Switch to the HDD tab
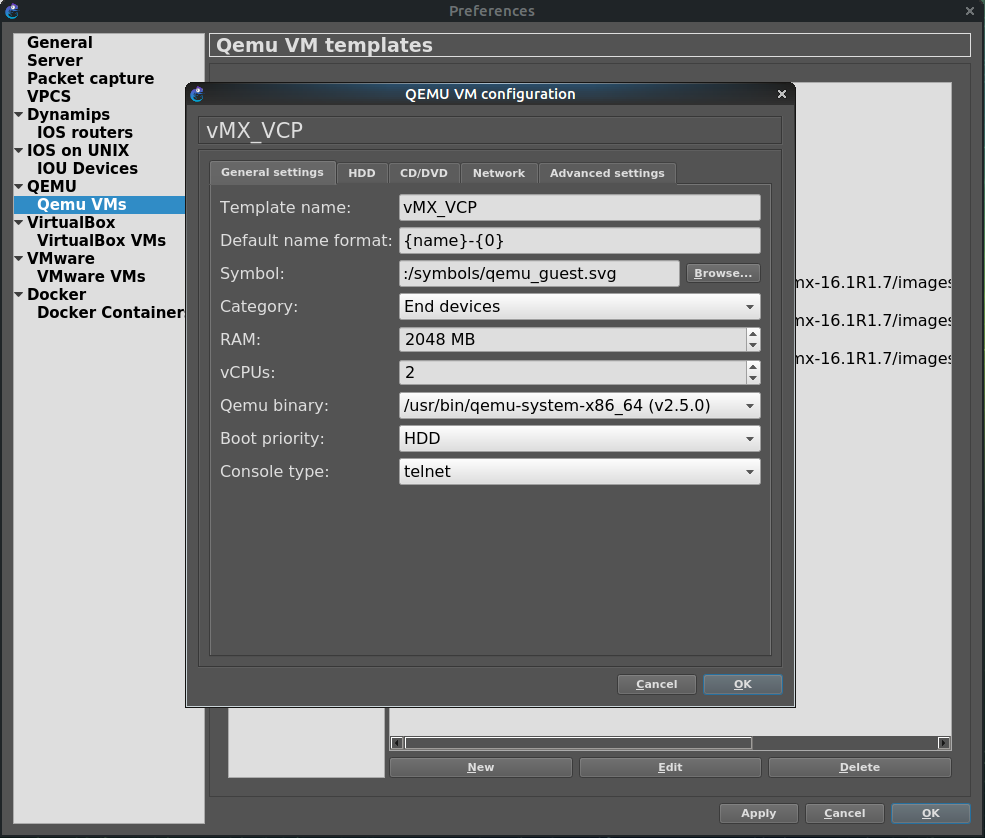The image size is (985, 838). pos(361,173)
